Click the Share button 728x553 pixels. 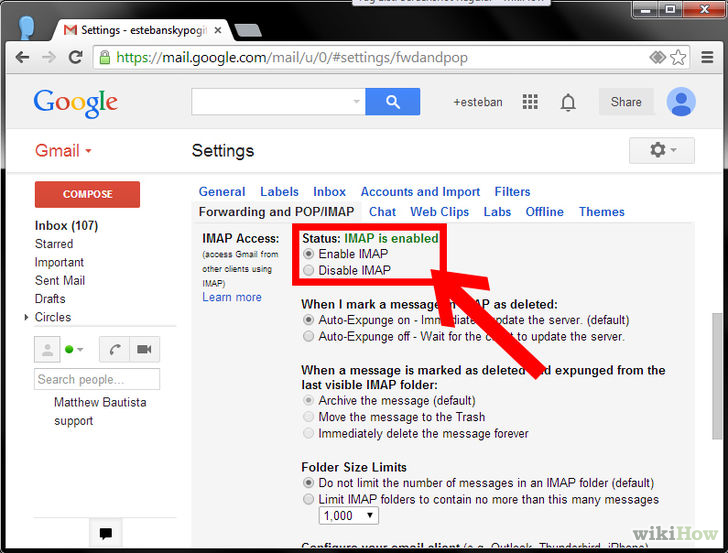pyautogui.click(x=626, y=102)
